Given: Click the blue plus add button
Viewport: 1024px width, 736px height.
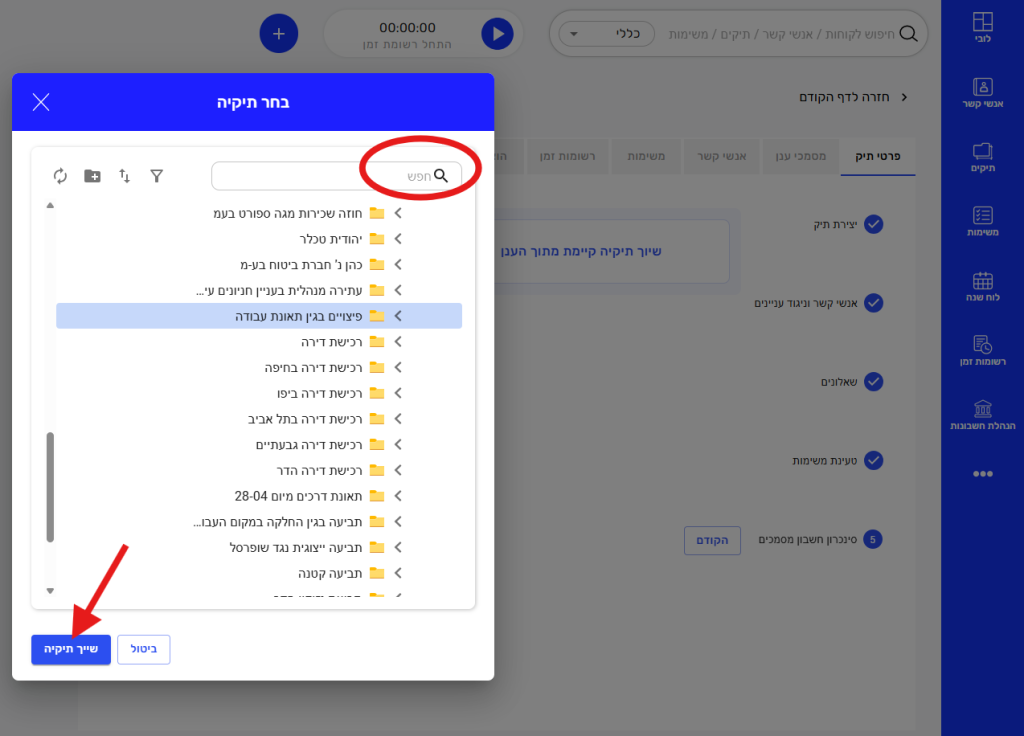Looking at the screenshot, I should pyautogui.click(x=279, y=34).
